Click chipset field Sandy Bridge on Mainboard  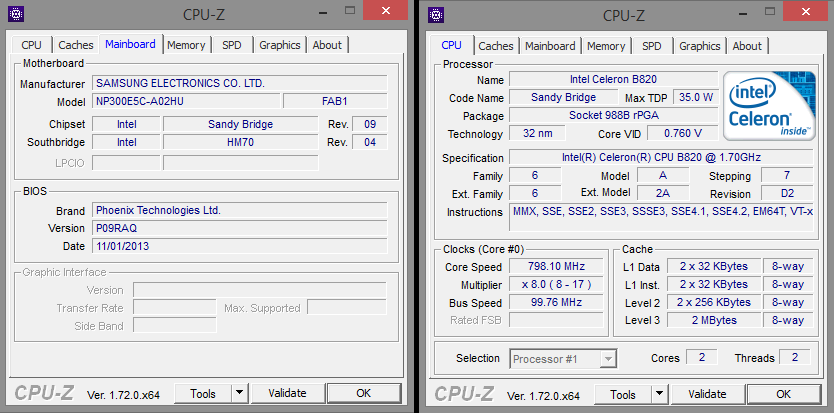240,125
